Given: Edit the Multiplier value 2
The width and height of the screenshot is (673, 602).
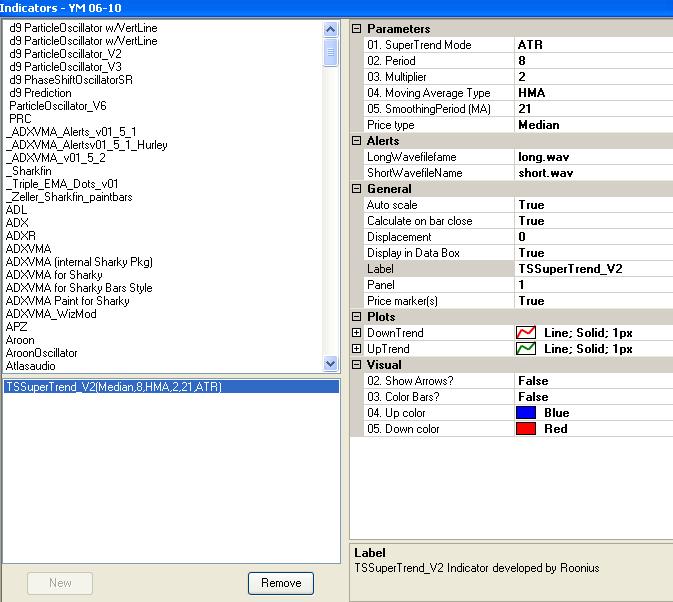Looking at the screenshot, I should coord(594,77).
